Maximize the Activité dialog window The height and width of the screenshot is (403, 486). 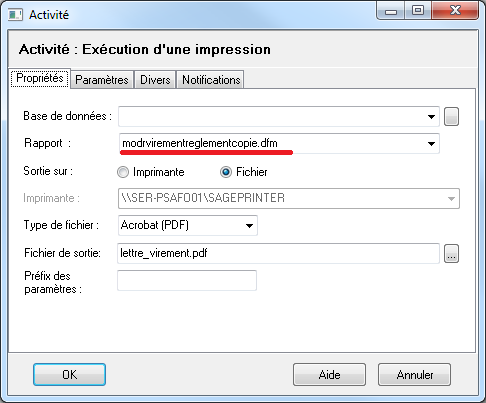tap(418, 11)
